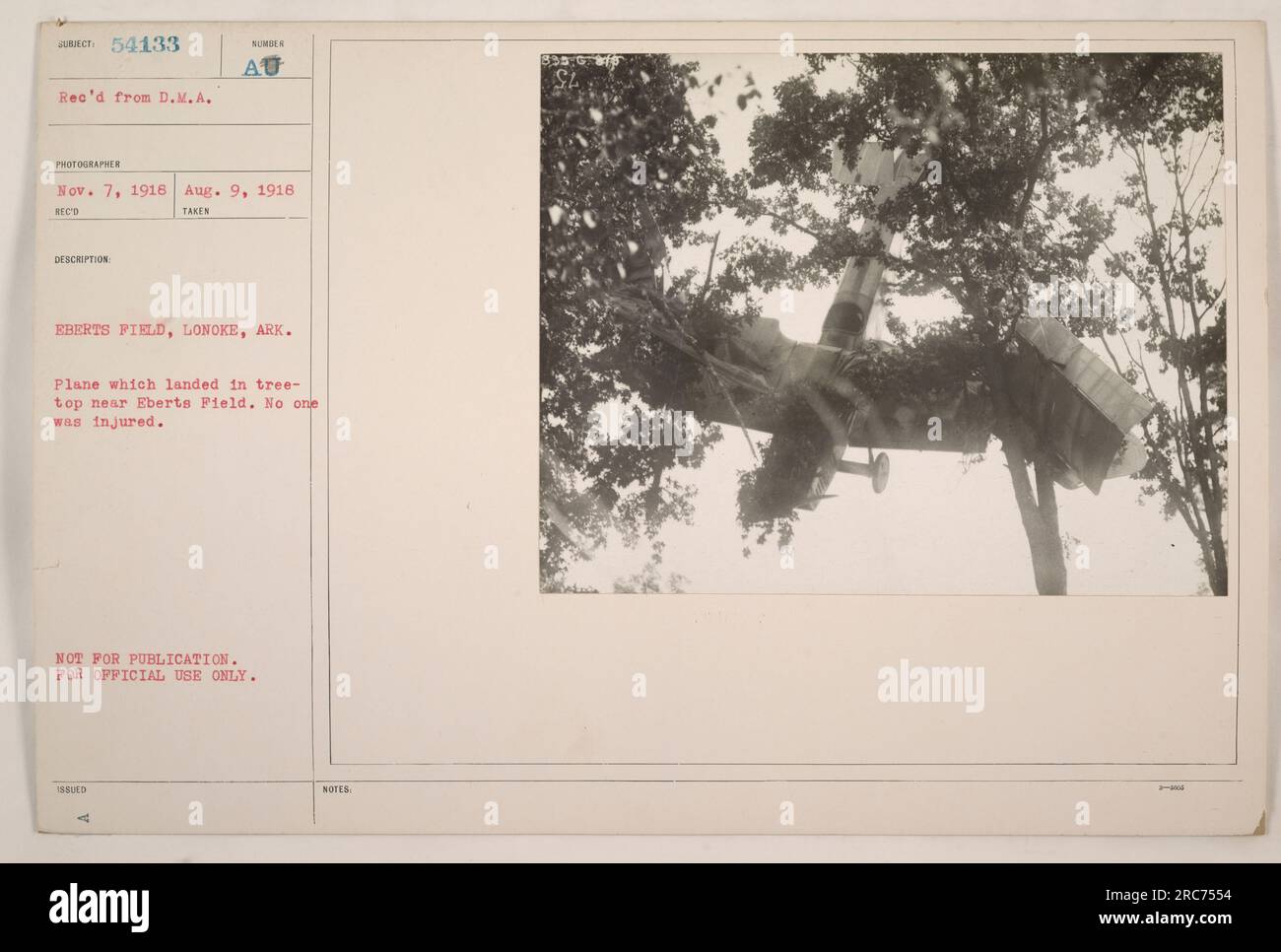
Task: Click the 'OFFICIAL USE ONLY.' line
Action: pyautogui.click(x=175, y=676)
